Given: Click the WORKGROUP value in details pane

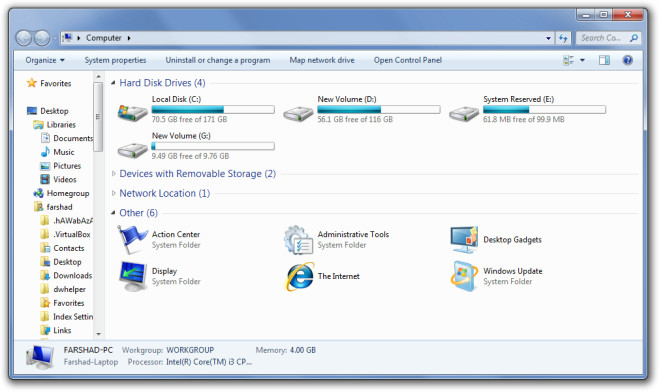Looking at the screenshot, I should click(190, 350).
